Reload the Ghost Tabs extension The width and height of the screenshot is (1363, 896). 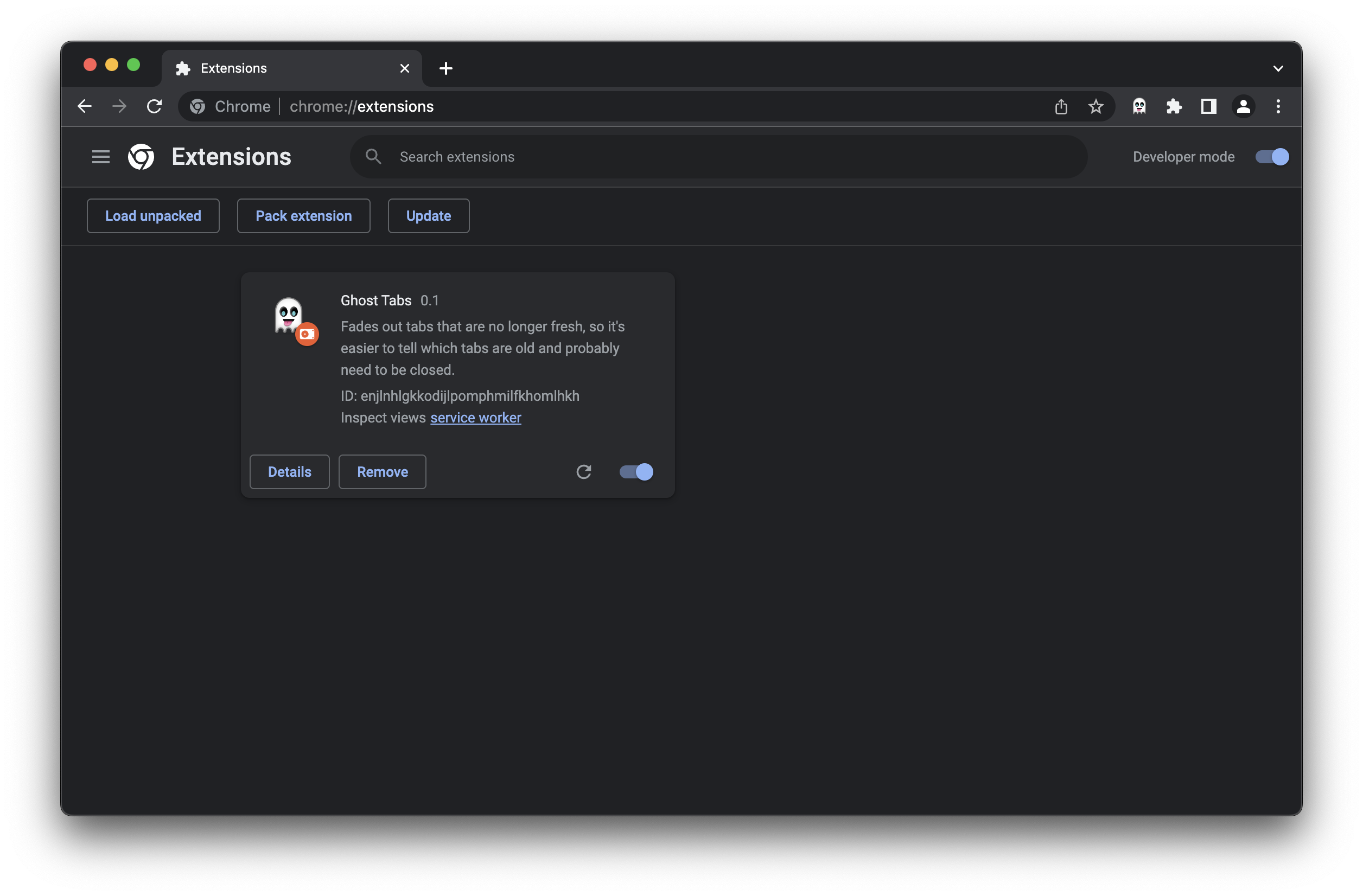584,472
